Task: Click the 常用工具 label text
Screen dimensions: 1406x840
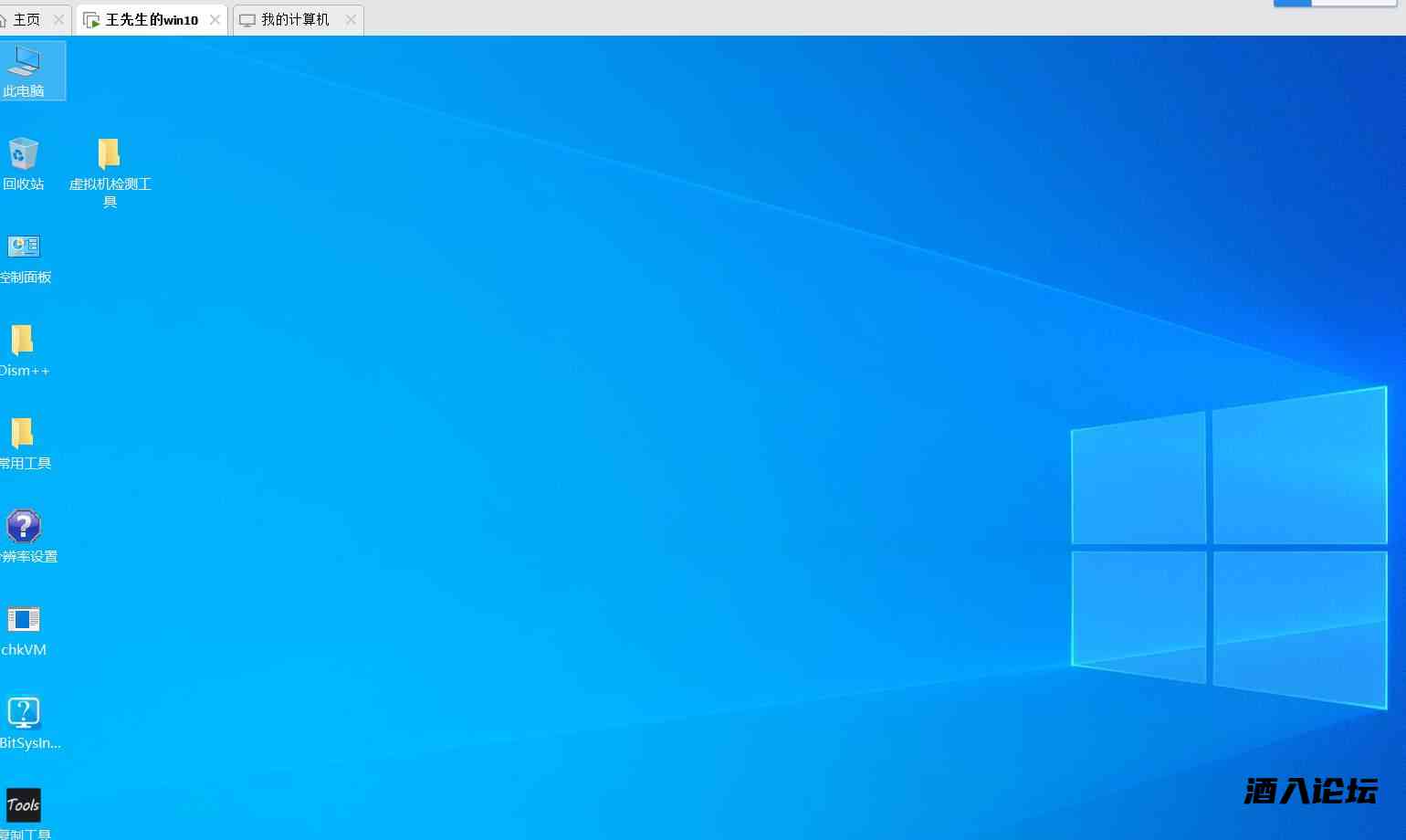Action: tap(26, 464)
